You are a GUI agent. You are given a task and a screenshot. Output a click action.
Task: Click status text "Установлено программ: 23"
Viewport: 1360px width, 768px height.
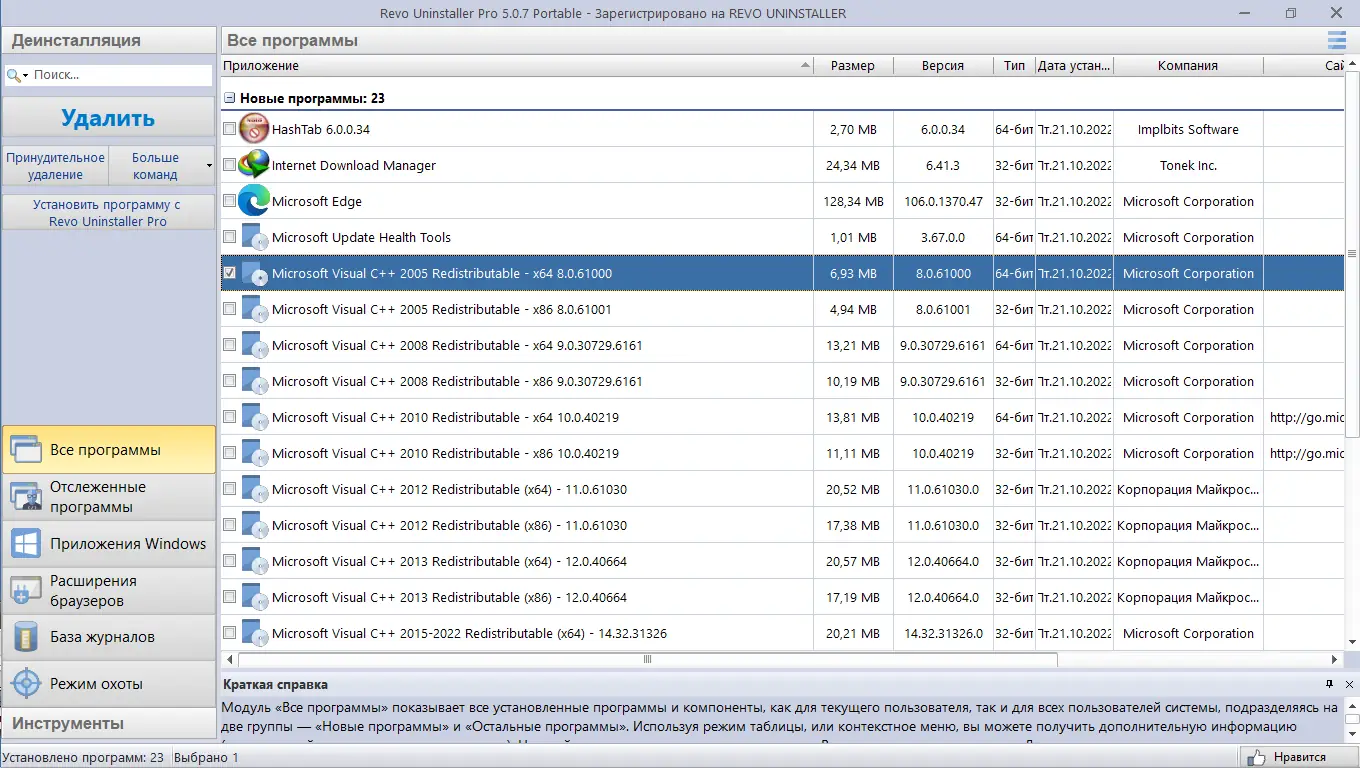point(84,757)
